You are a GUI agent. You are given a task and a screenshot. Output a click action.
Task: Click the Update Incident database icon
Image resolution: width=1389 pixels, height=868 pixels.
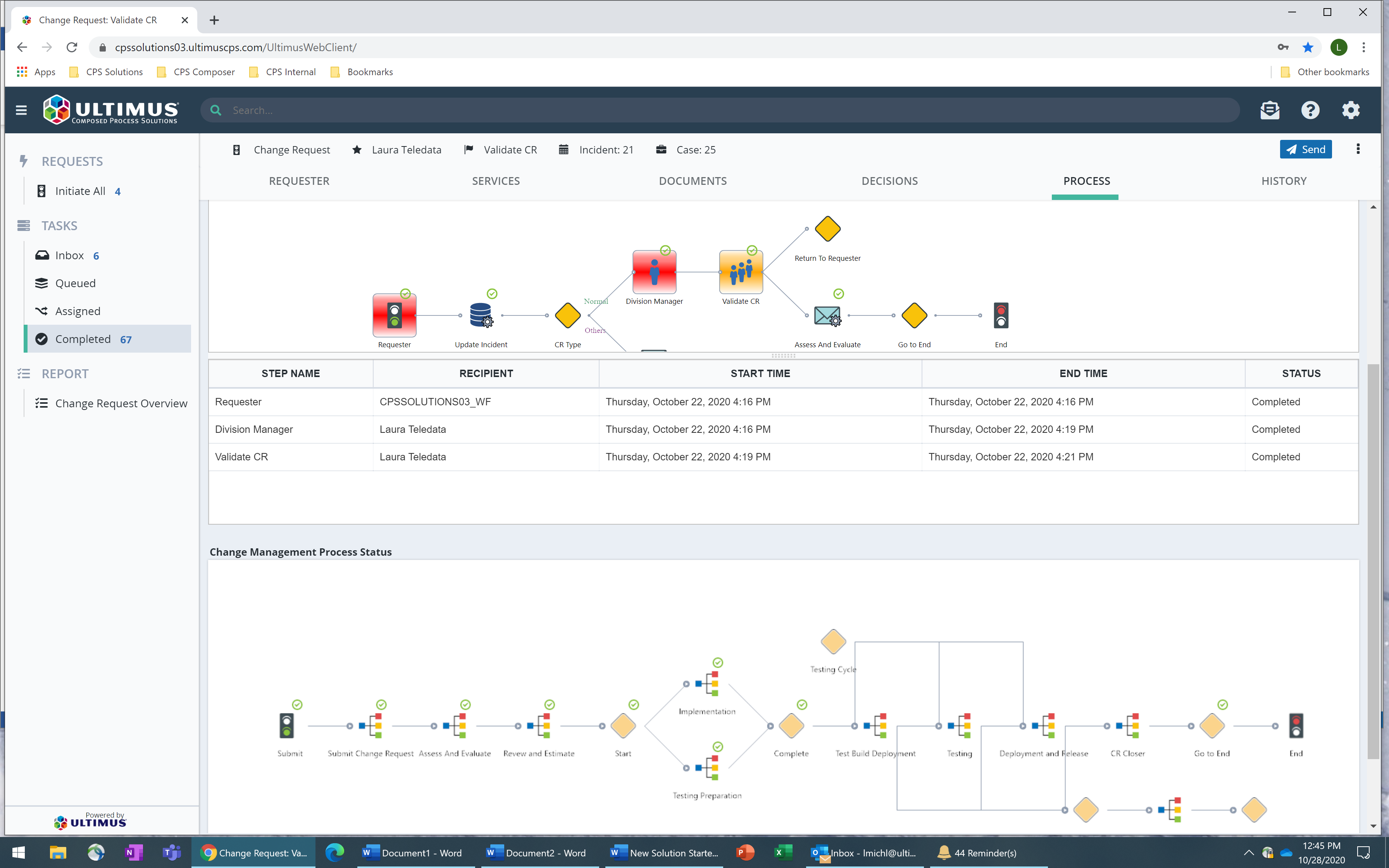[481, 315]
